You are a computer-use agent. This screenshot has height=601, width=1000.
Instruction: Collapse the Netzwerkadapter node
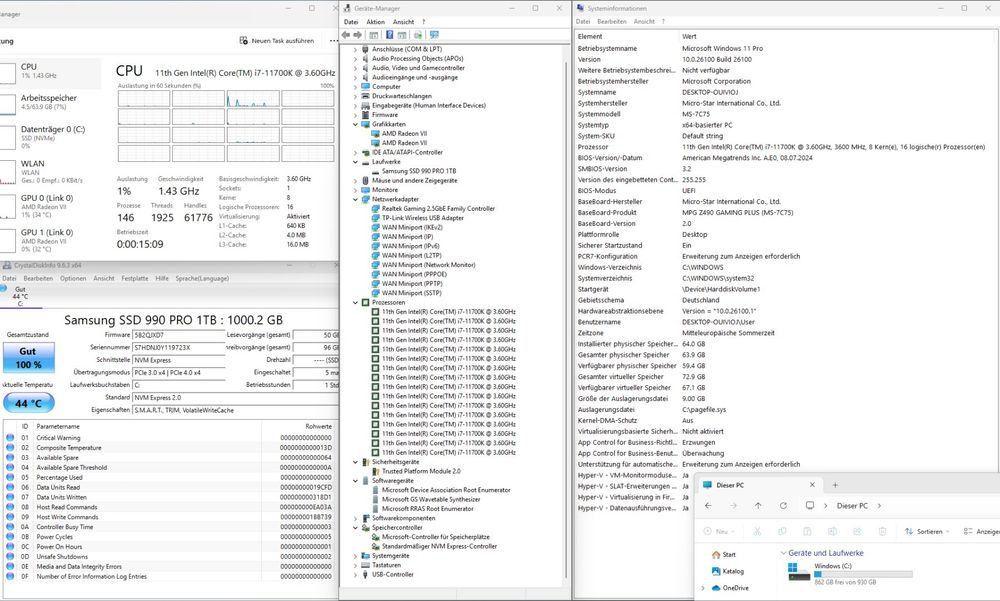coord(355,199)
